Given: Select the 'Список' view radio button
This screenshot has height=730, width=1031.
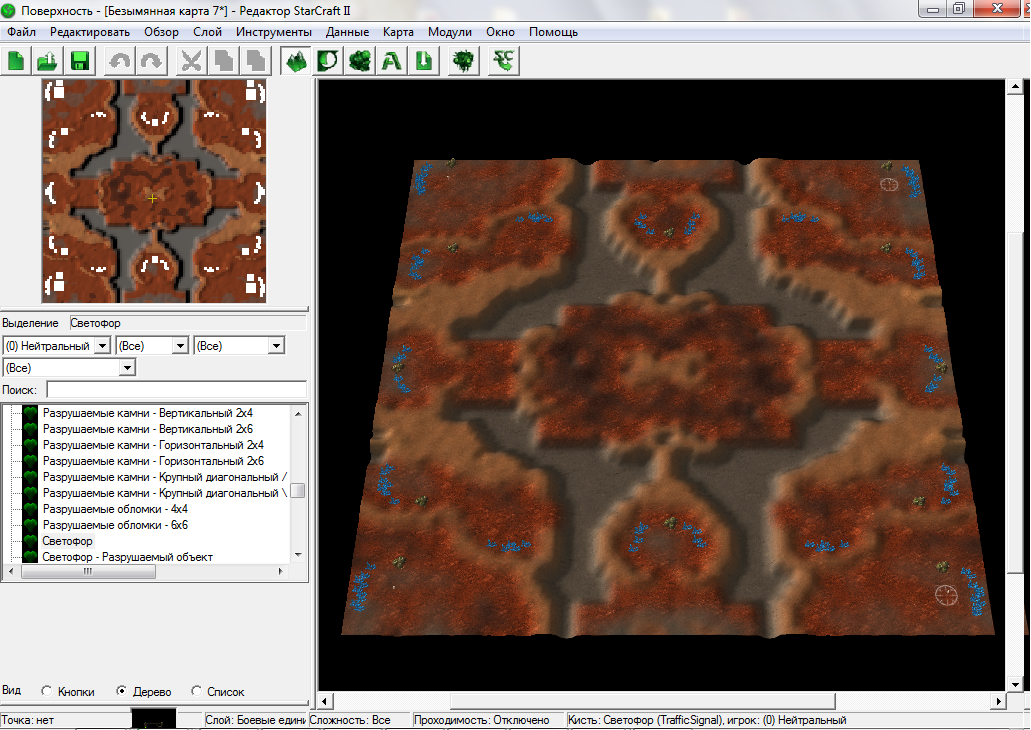Looking at the screenshot, I should 196,691.
